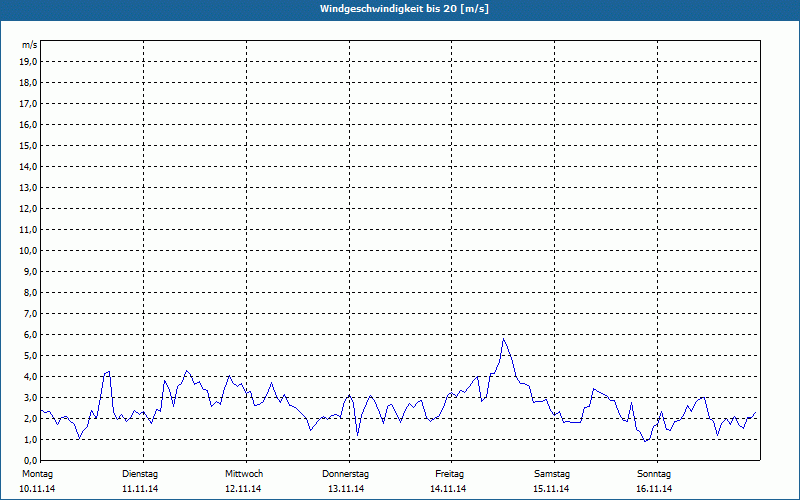
Task: Click the 17,0 y-axis label
Action: click(27, 104)
